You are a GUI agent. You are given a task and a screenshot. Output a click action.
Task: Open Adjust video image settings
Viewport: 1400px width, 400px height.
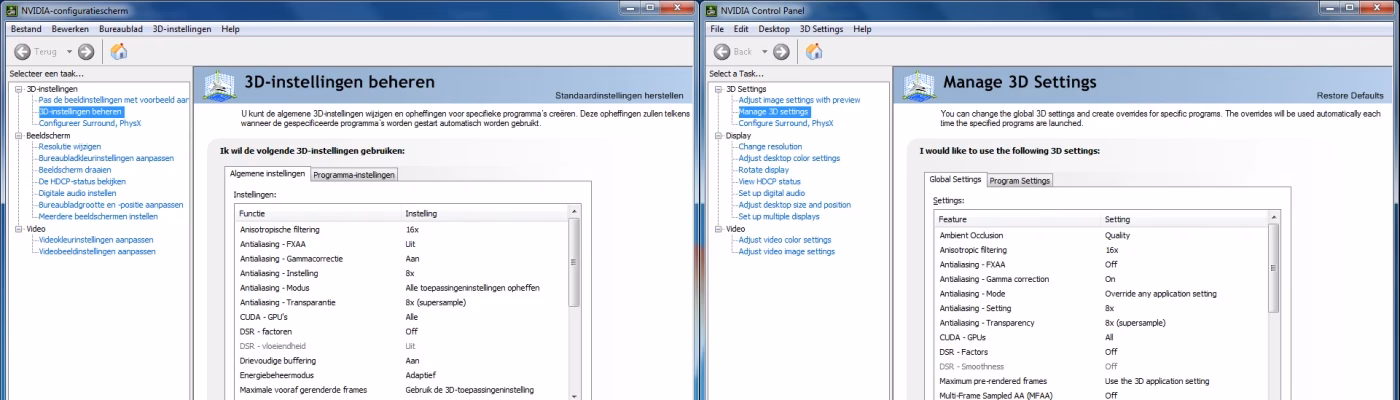coord(786,251)
